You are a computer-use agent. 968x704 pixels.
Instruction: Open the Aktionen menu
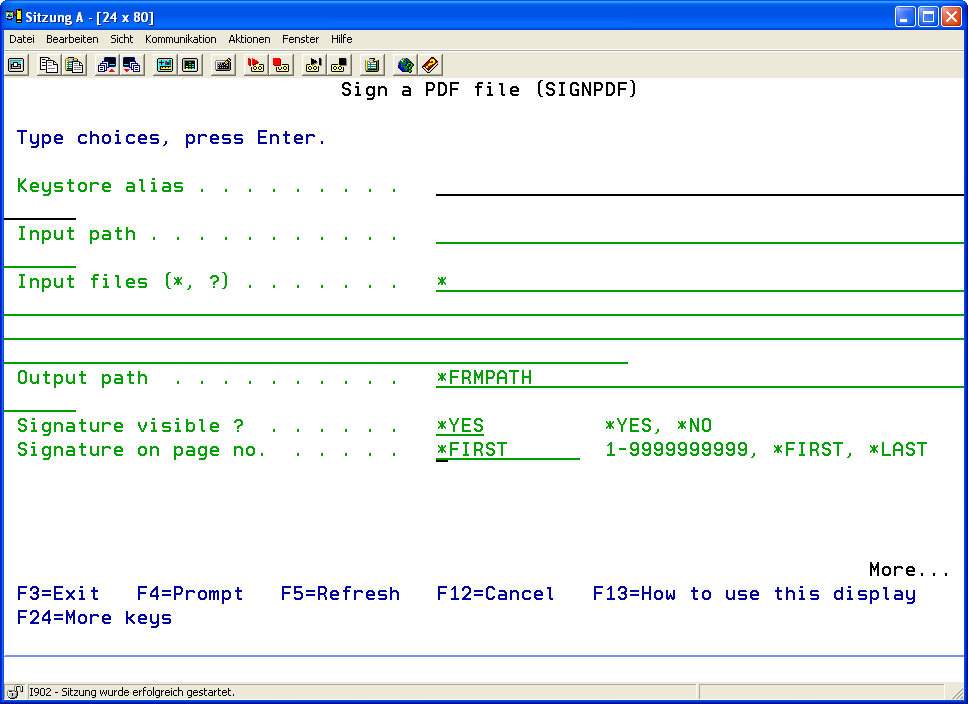(x=249, y=39)
